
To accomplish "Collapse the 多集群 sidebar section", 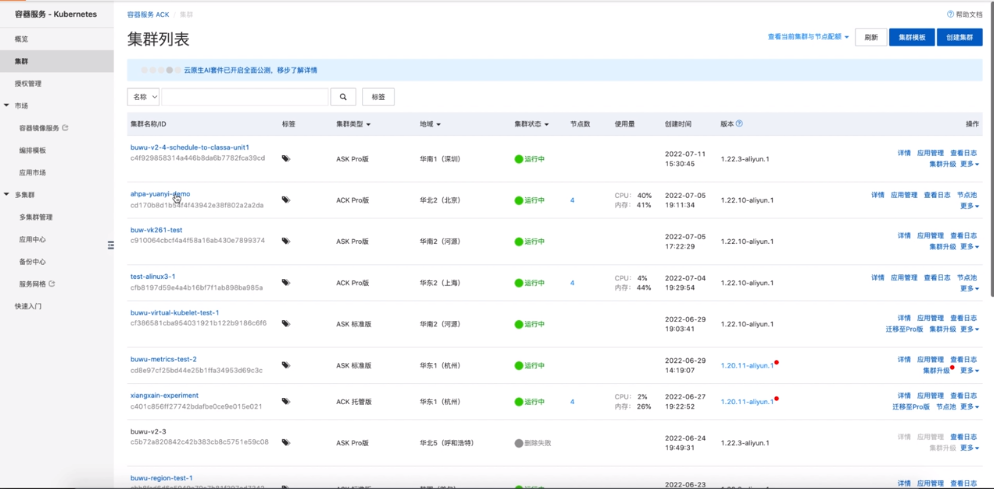I will point(6,195).
